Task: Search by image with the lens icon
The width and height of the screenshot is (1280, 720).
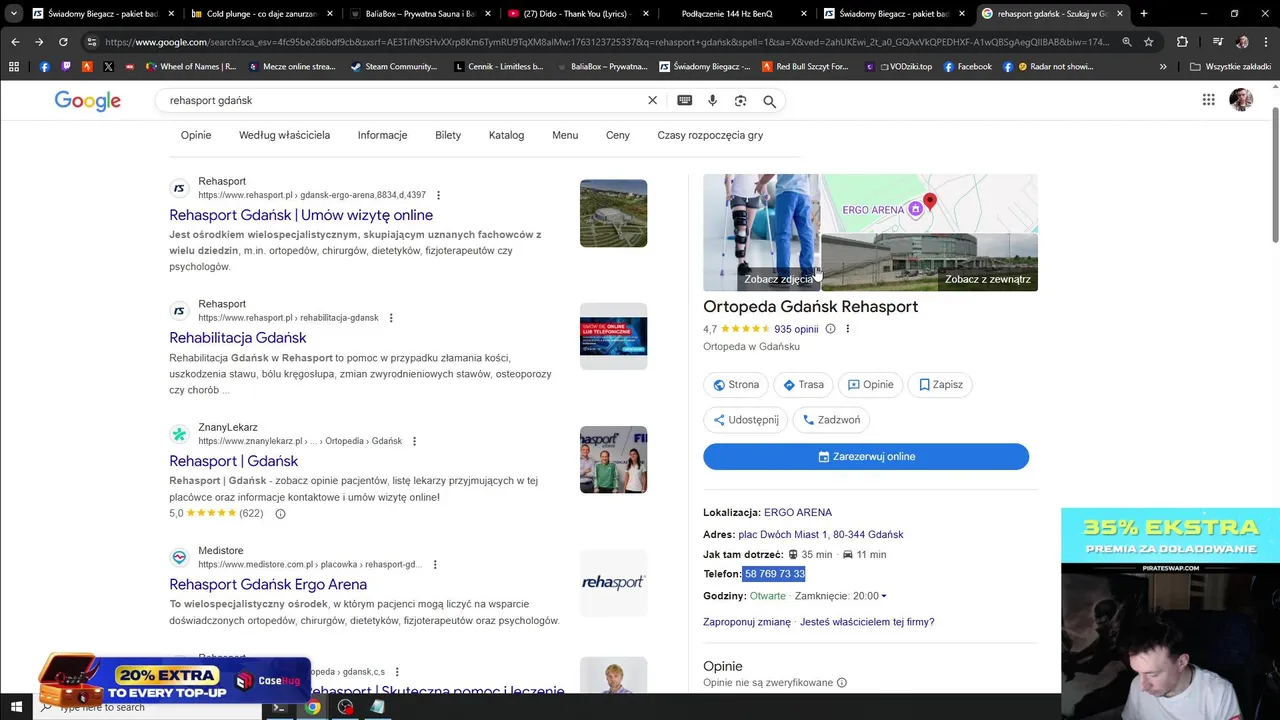Action: point(741,101)
